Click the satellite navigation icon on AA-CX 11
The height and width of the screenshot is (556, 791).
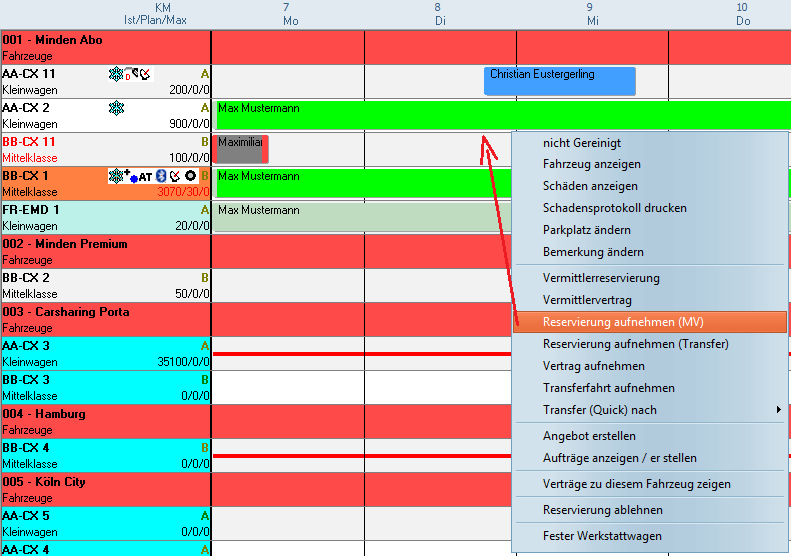click(x=144, y=74)
